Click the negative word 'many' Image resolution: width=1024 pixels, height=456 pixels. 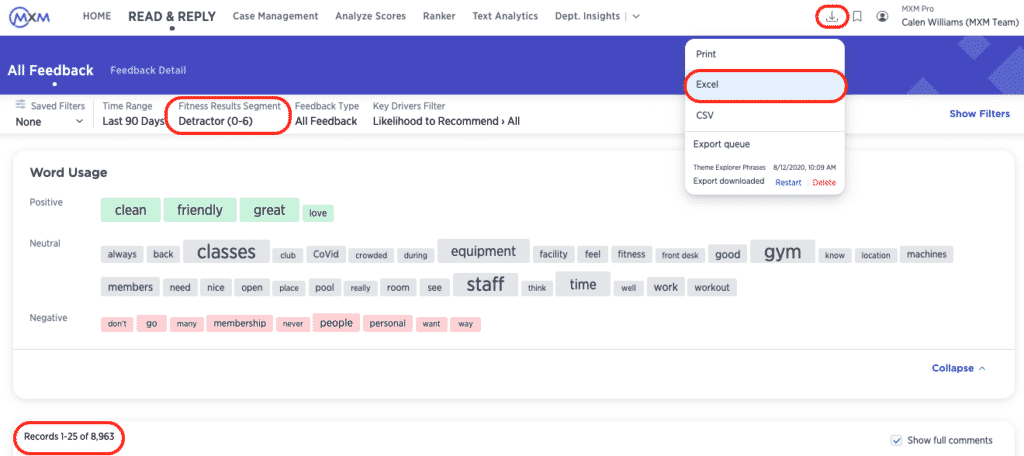coord(186,324)
